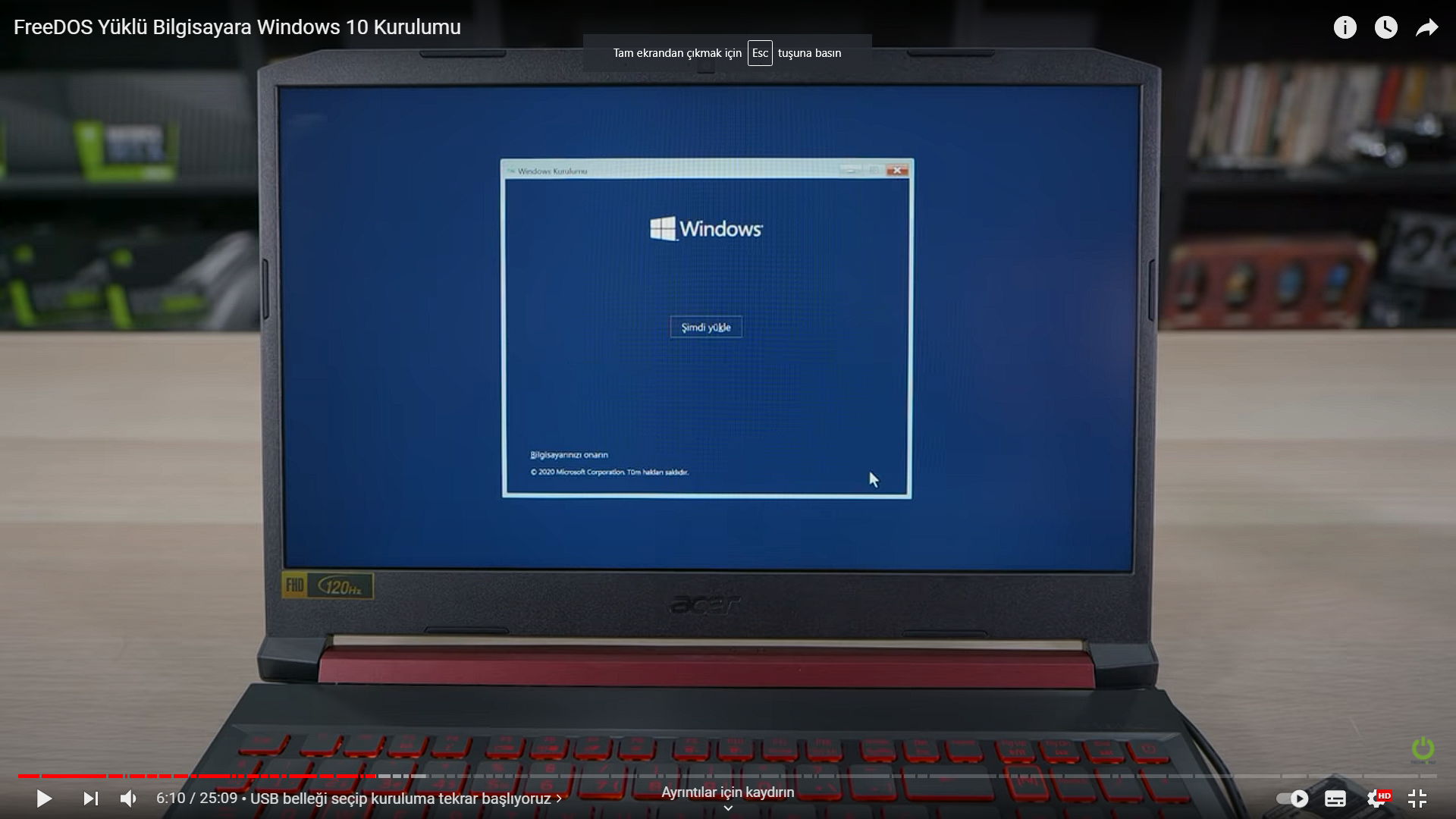The image size is (1456, 819).
Task: Mute the volume speaker icon
Action: pyautogui.click(x=128, y=799)
